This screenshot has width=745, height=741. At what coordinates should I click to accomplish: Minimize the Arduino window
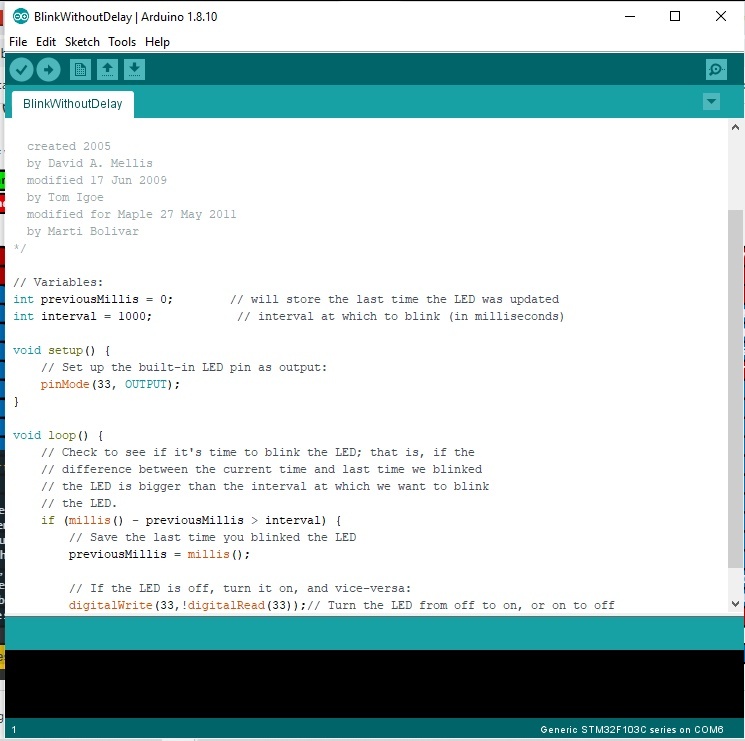630,16
